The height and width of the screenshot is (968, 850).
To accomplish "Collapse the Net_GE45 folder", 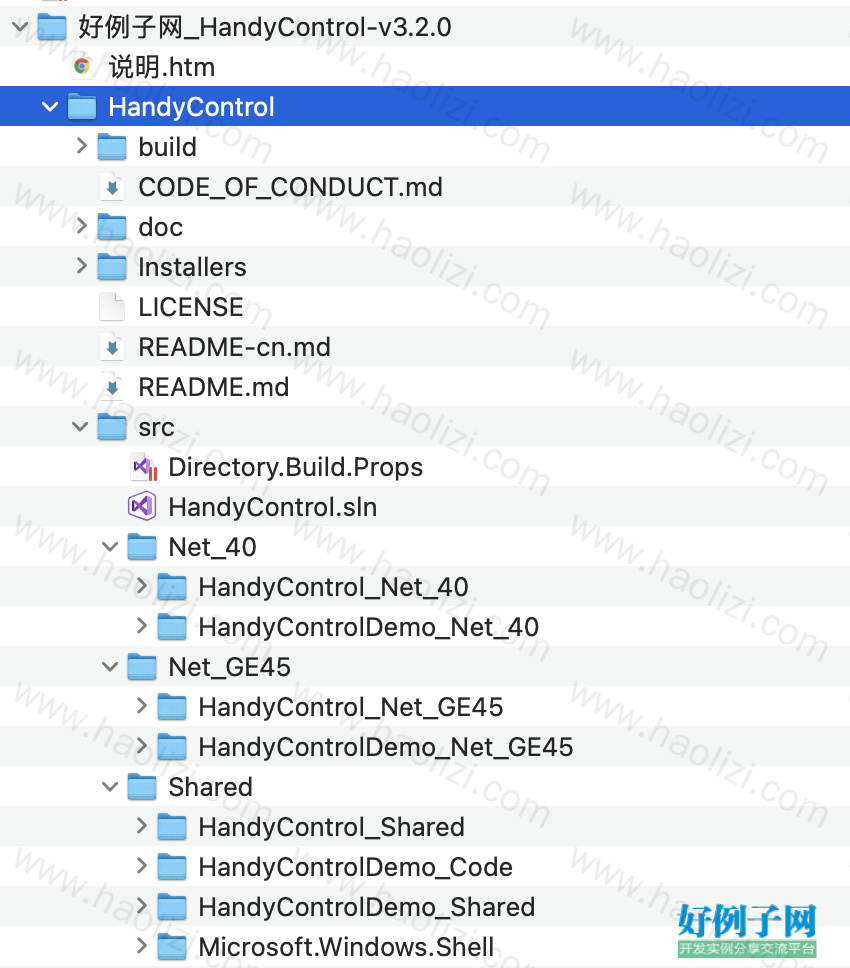I will [110, 667].
